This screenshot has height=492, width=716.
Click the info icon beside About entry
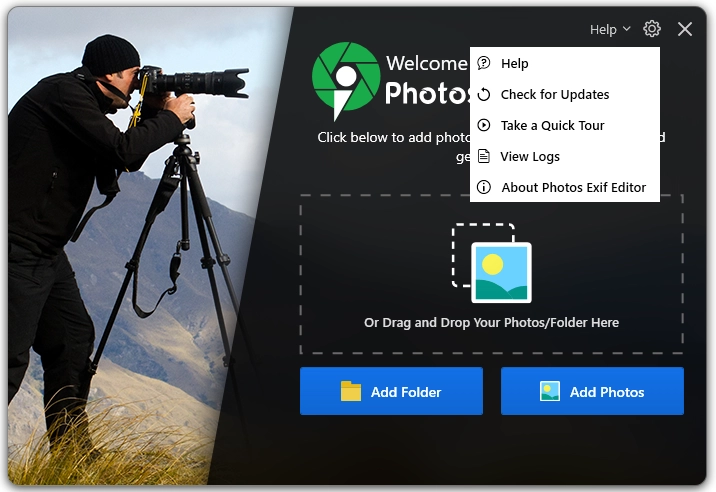pos(484,188)
